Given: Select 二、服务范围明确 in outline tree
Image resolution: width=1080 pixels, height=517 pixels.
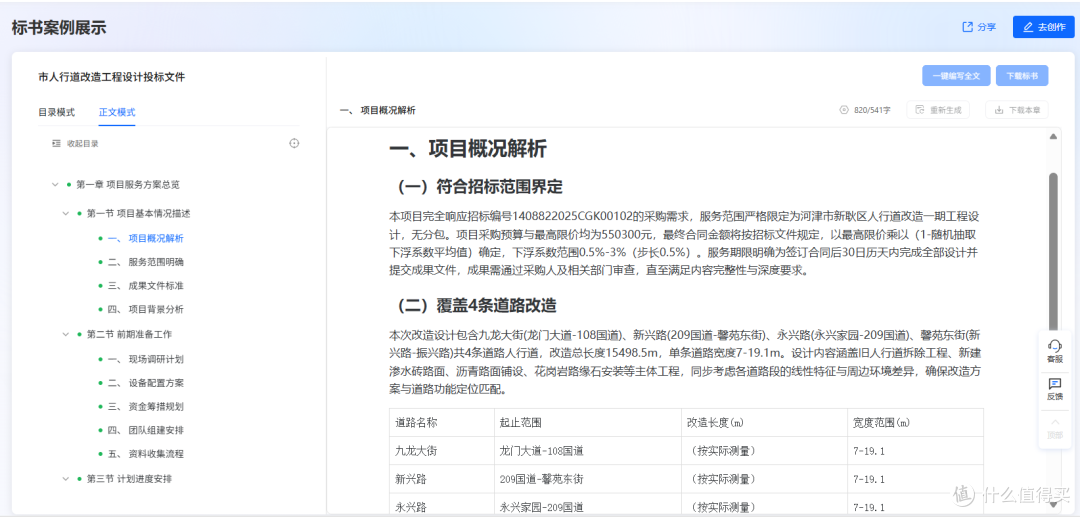Looking at the screenshot, I should point(145,262).
